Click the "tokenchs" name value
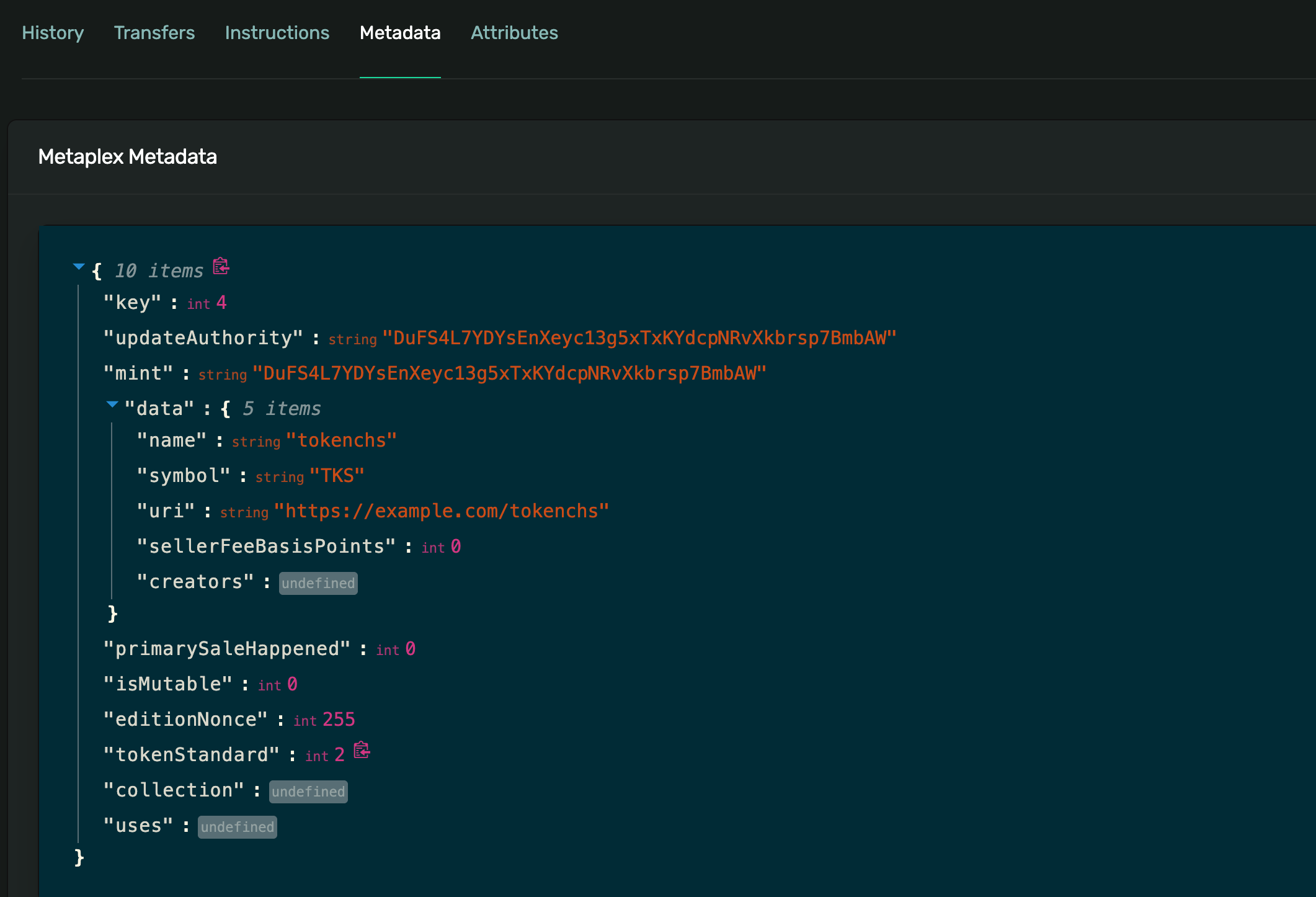 (341, 440)
